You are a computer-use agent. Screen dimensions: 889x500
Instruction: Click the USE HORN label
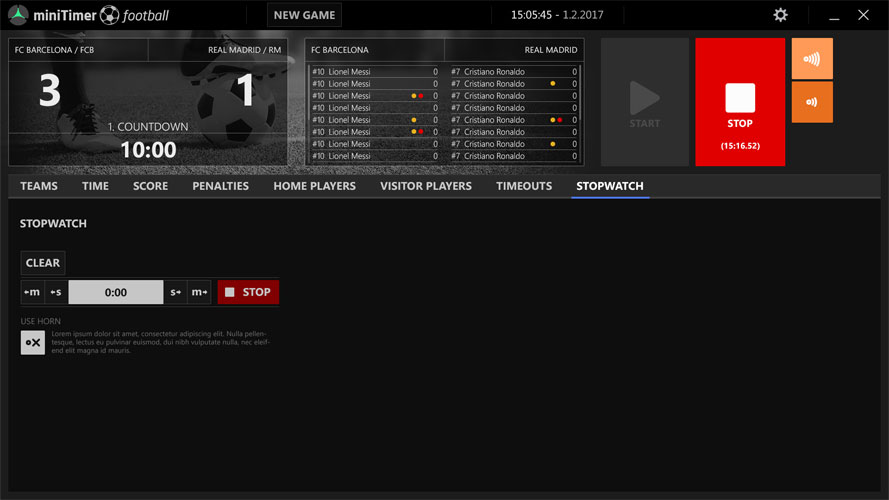click(x=40, y=321)
